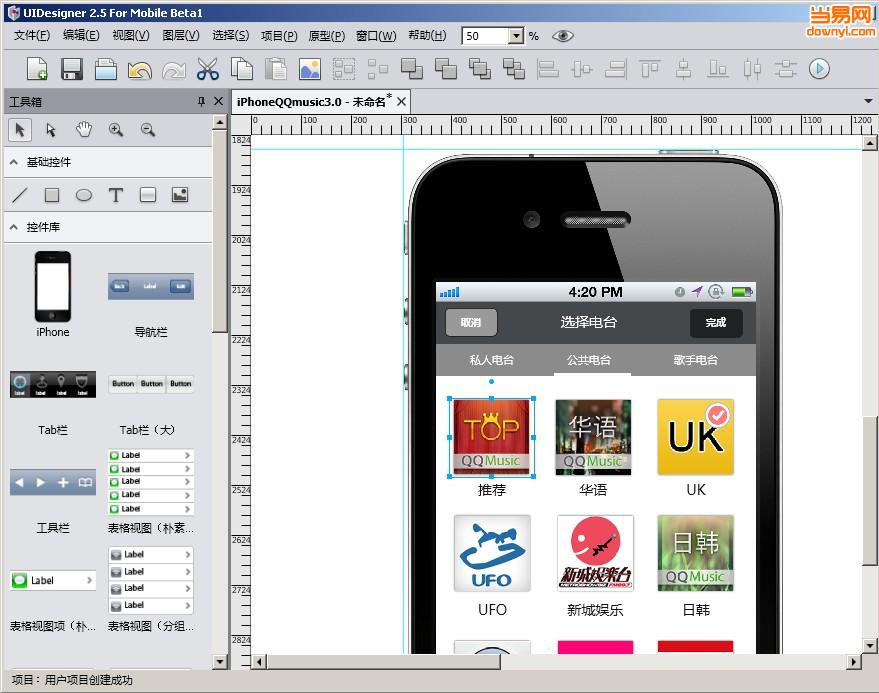Paste from clipboard

point(276,69)
